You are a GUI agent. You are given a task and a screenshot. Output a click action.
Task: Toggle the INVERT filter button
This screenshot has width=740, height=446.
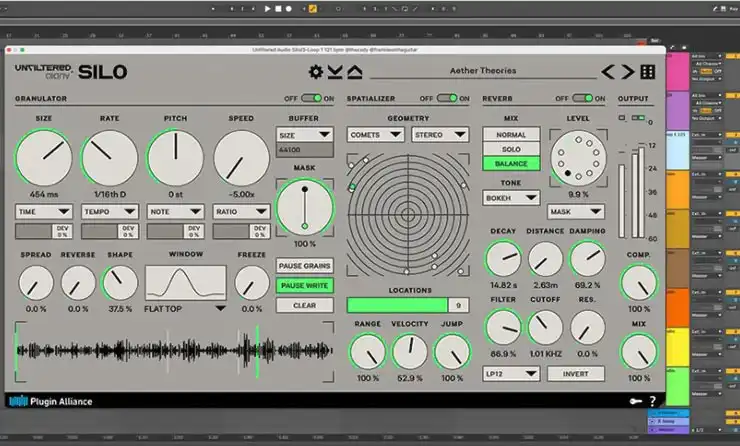(575, 374)
